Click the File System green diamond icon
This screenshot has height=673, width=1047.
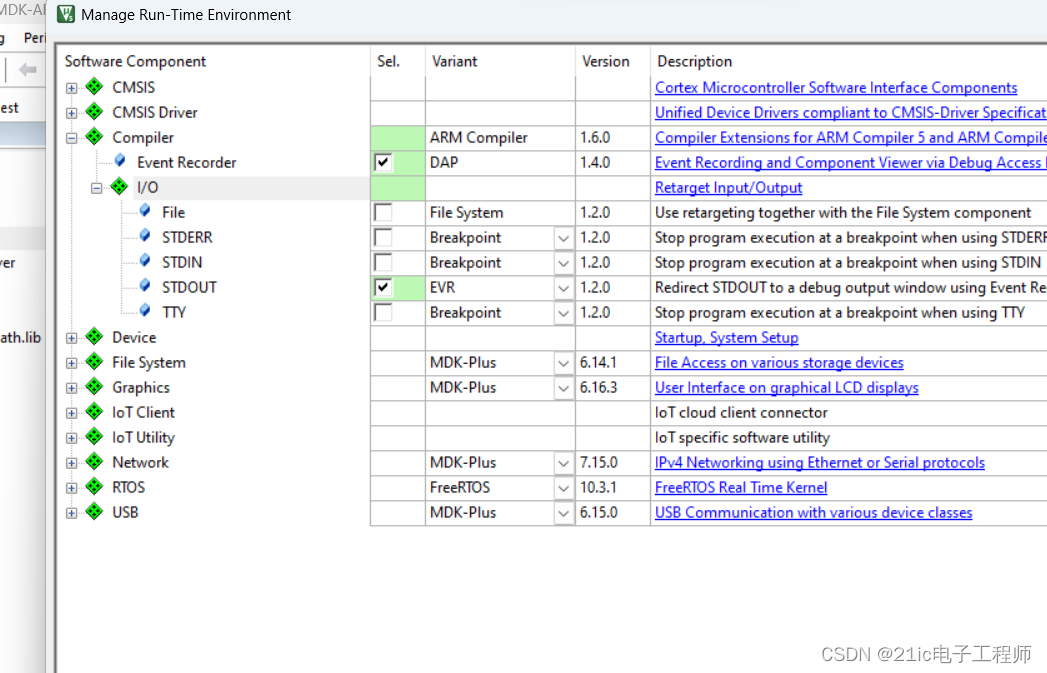click(95, 361)
